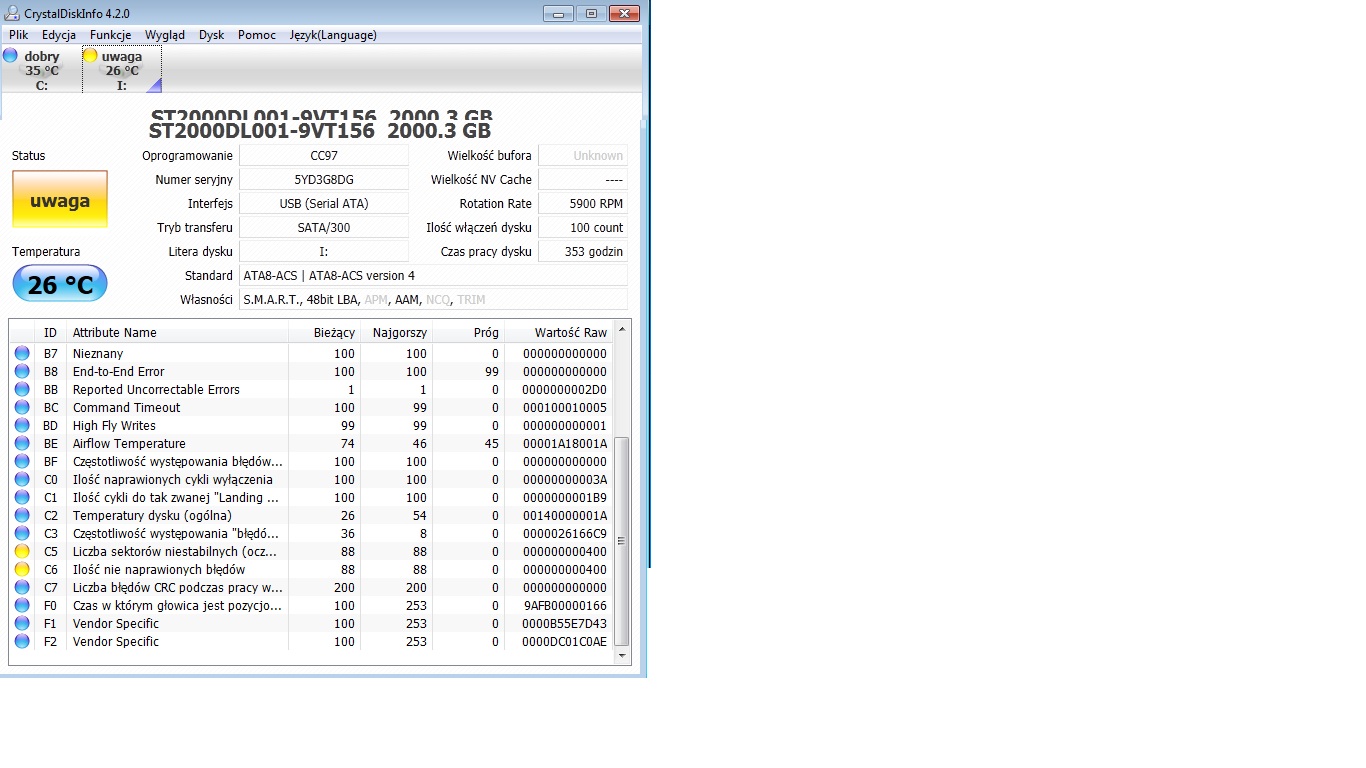Click the status icon for attribute C3

point(22,533)
